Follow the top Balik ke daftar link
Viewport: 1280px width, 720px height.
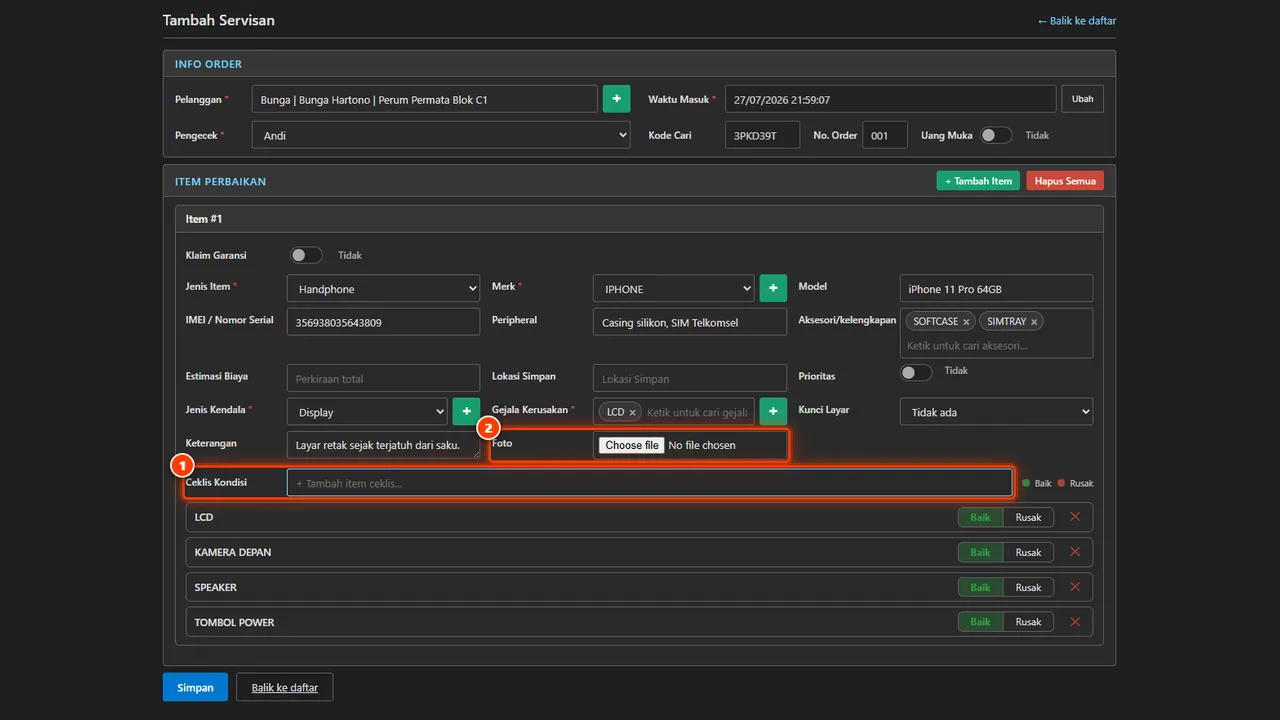click(1076, 20)
